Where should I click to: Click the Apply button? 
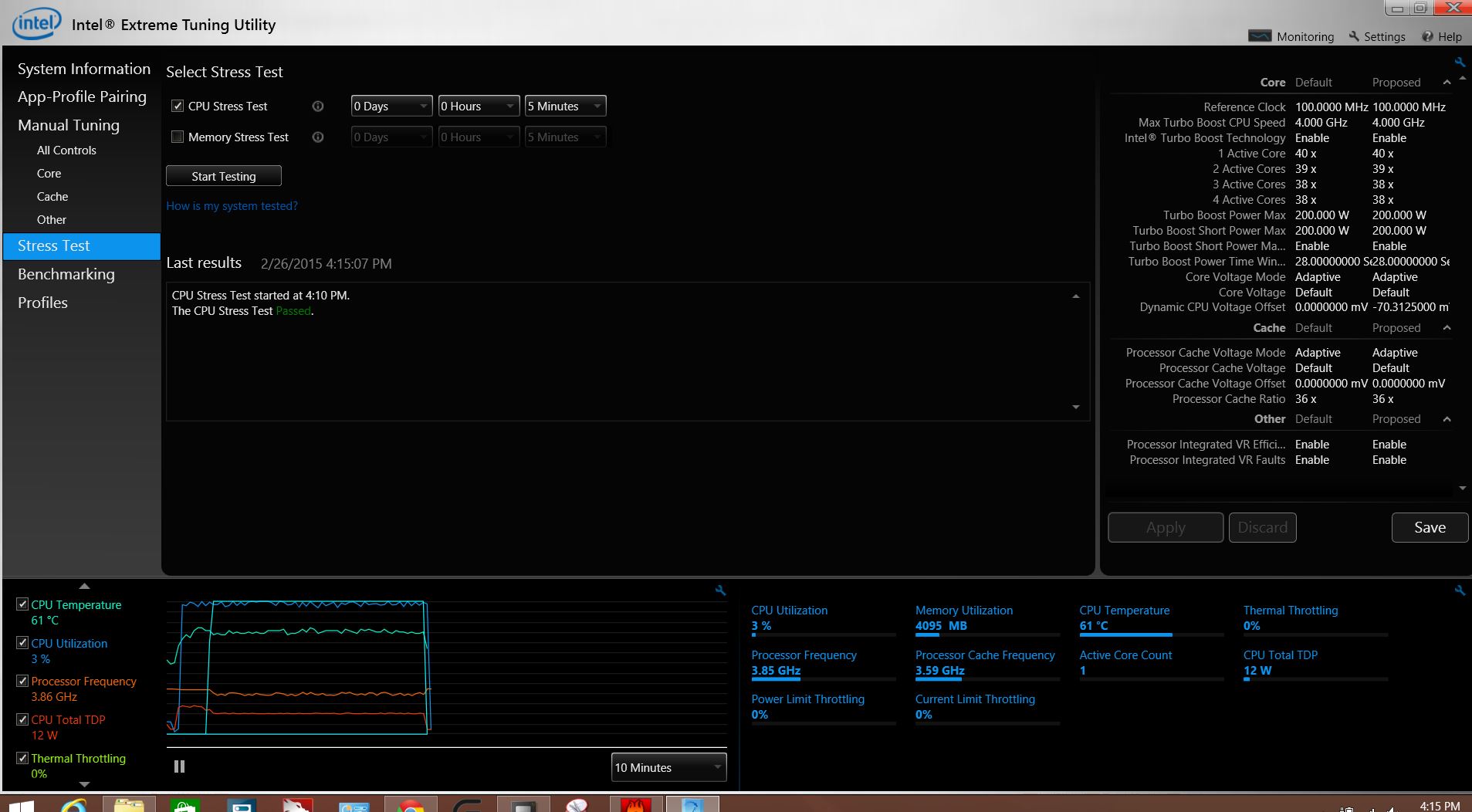tap(1166, 527)
